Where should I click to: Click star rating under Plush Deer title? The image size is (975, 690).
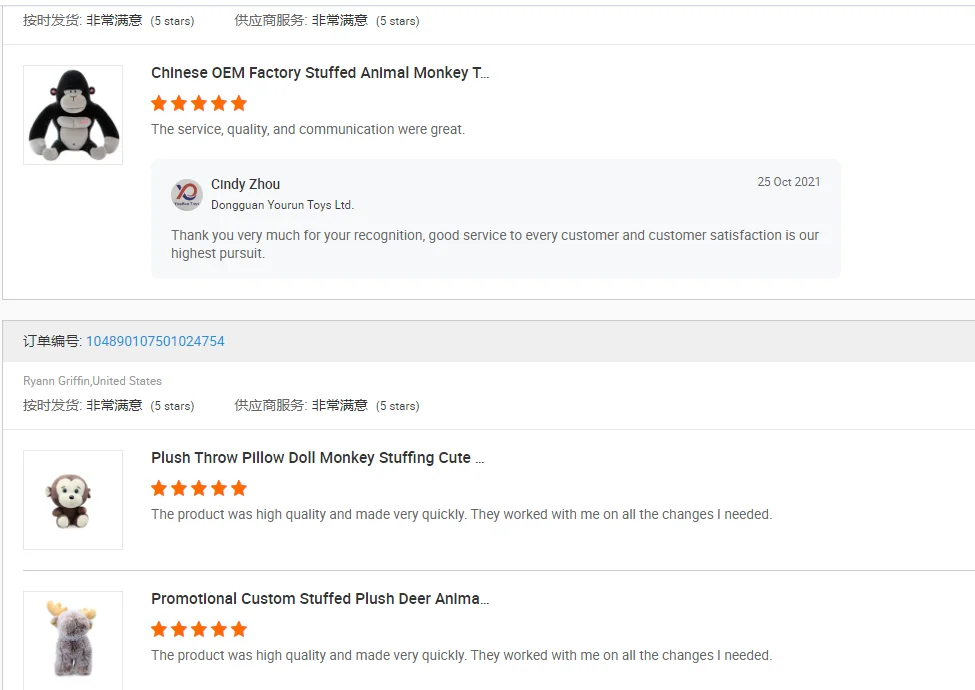[199, 629]
